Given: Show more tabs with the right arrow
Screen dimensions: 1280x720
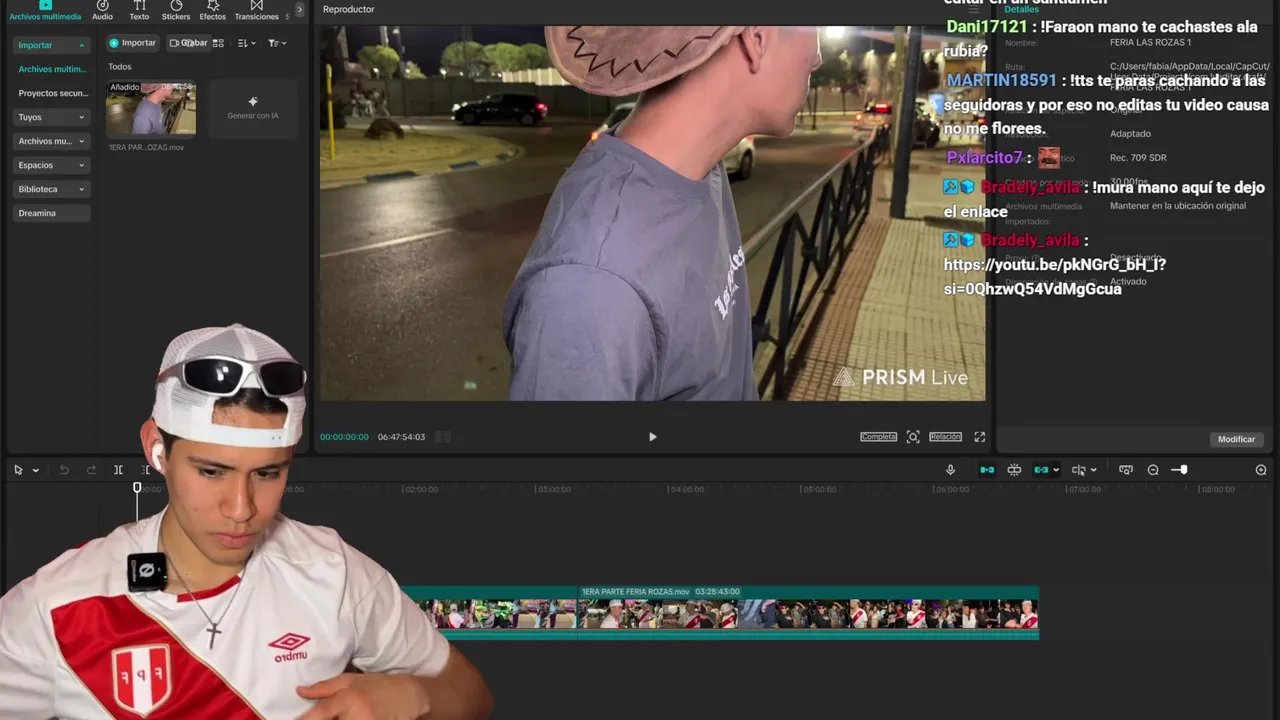Looking at the screenshot, I should pos(300,9).
